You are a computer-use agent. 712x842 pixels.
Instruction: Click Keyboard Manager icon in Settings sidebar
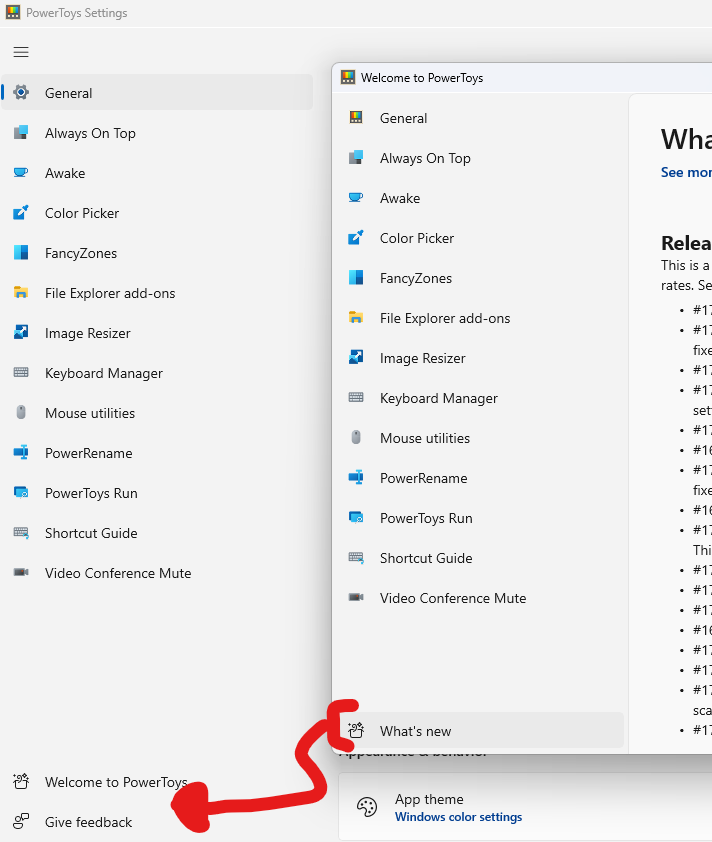click(x=21, y=373)
